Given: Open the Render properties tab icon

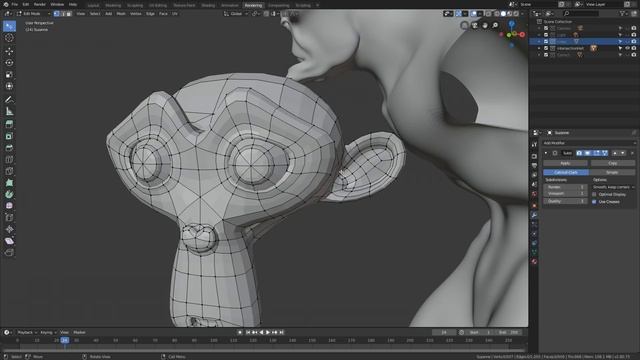Looking at the screenshot, I should click(534, 156).
